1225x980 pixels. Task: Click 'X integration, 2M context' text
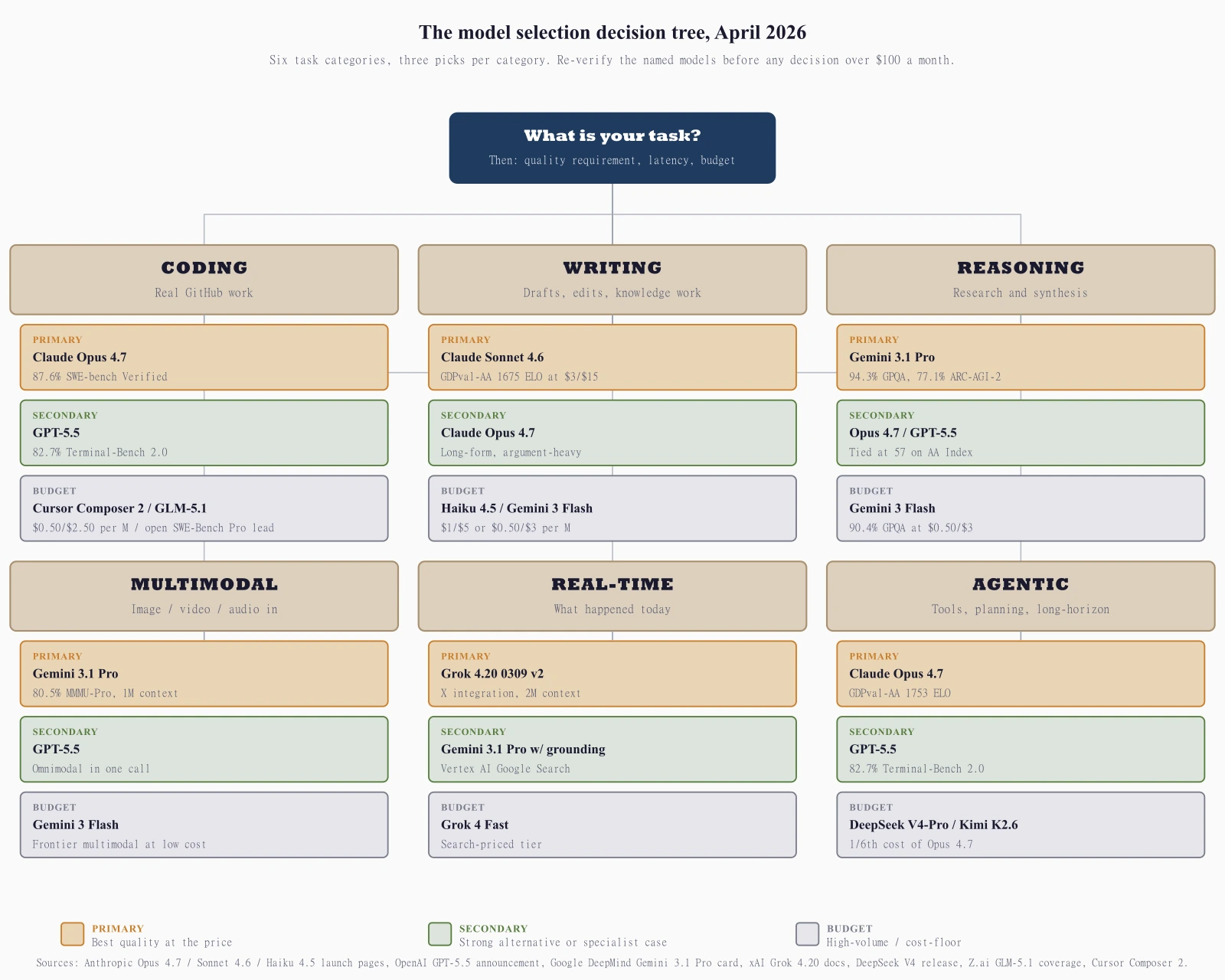coord(511,694)
